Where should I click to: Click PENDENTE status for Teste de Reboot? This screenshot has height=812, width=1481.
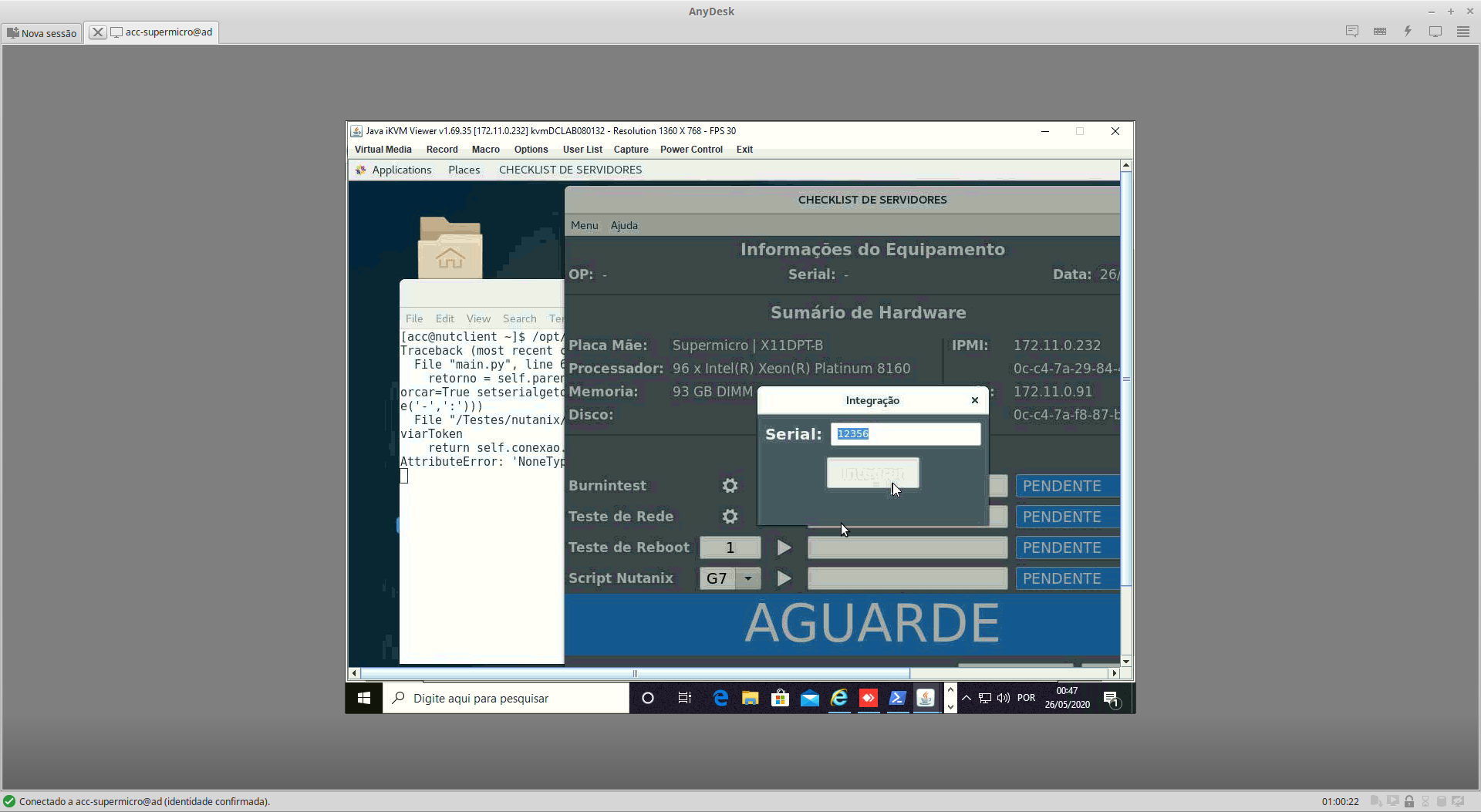(x=1068, y=548)
